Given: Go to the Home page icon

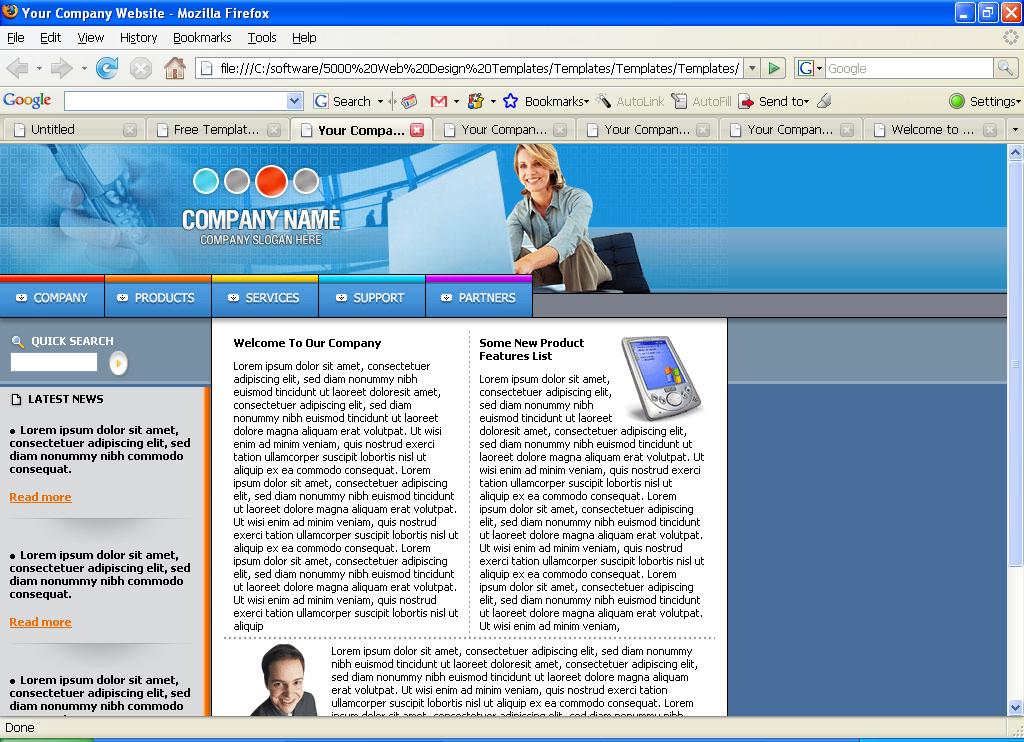Looking at the screenshot, I should pos(174,68).
